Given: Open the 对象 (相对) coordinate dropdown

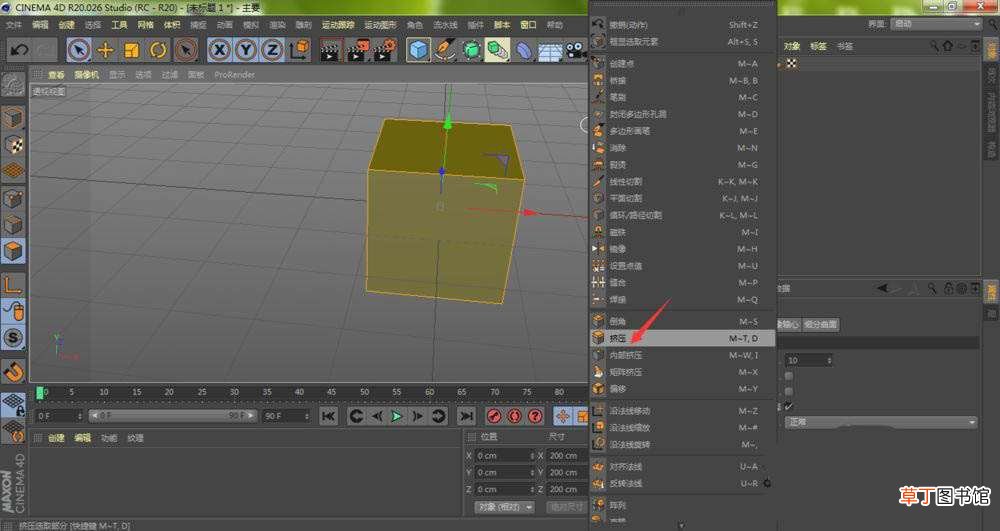Looking at the screenshot, I should 504,507.
